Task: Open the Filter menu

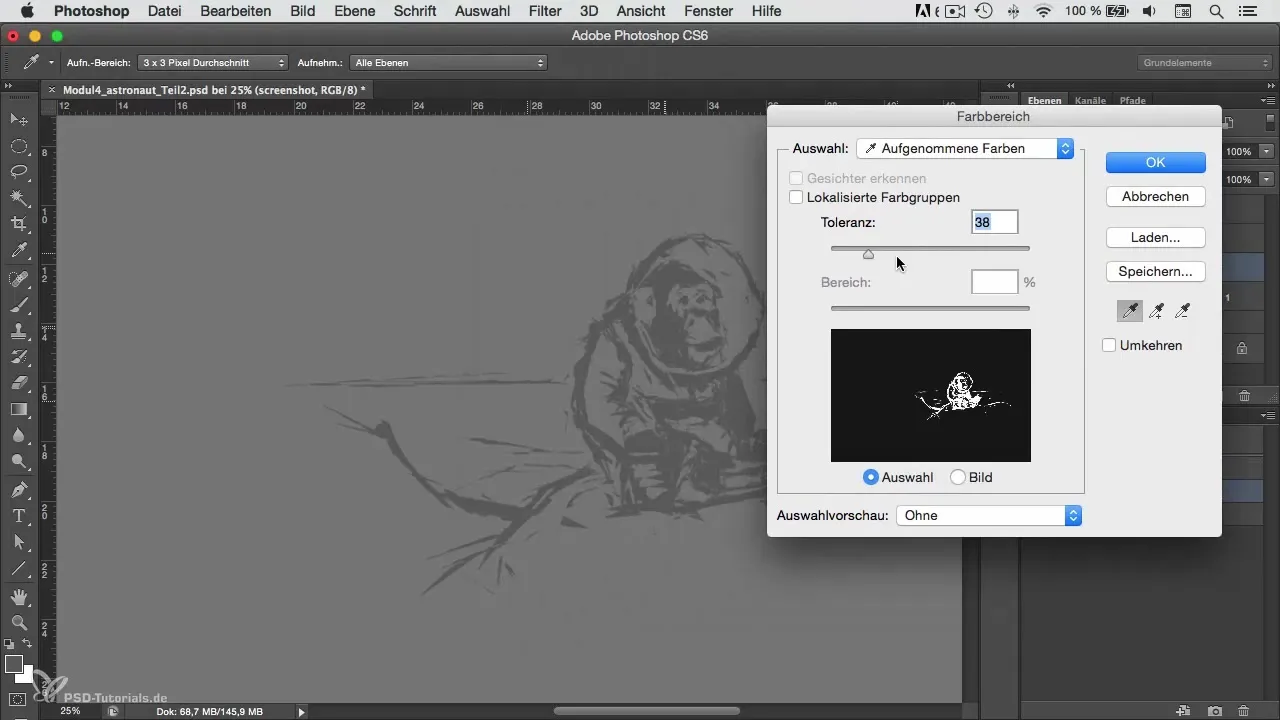Action: (x=545, y=12)
